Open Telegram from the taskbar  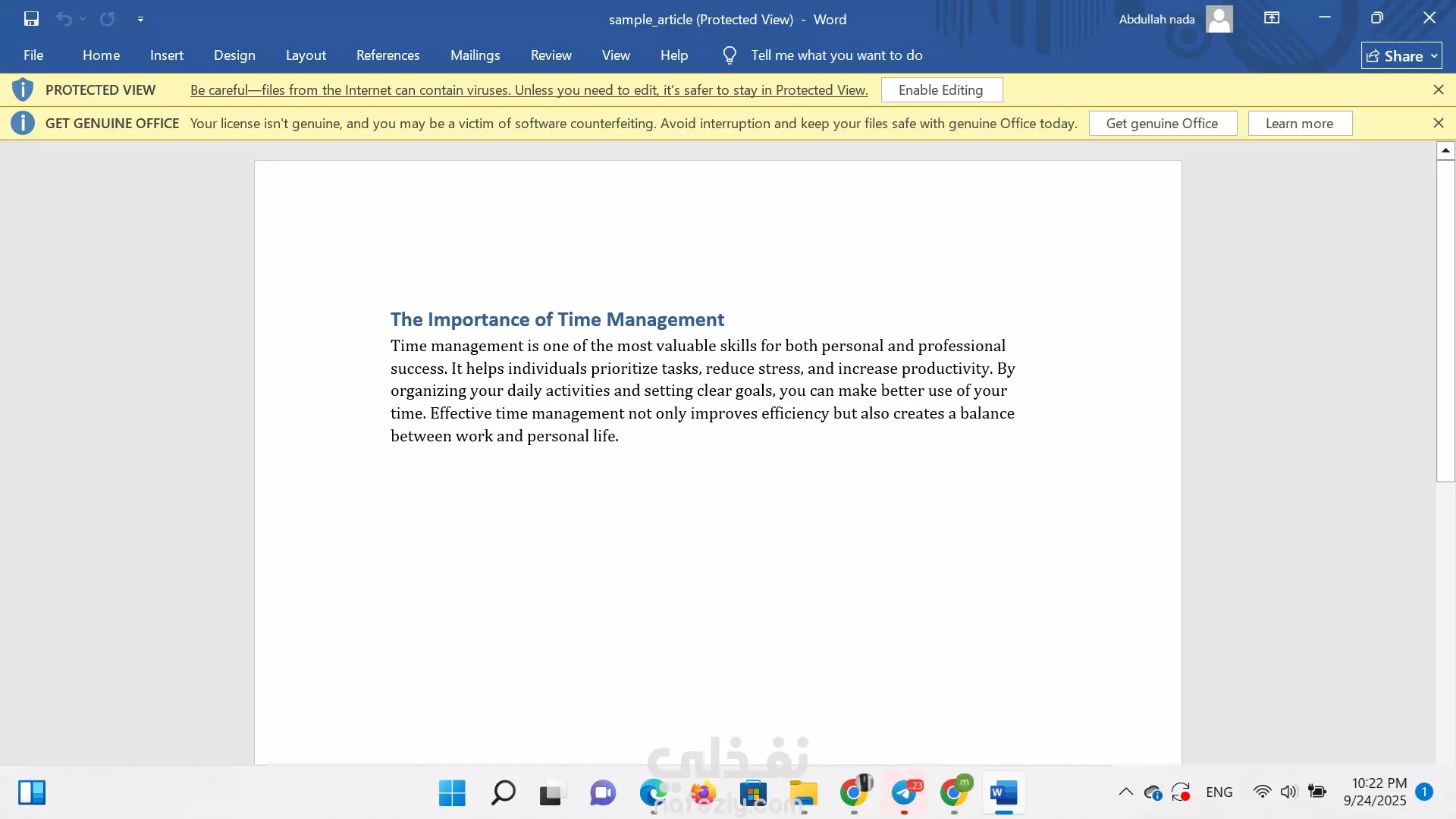coord(904,793)
